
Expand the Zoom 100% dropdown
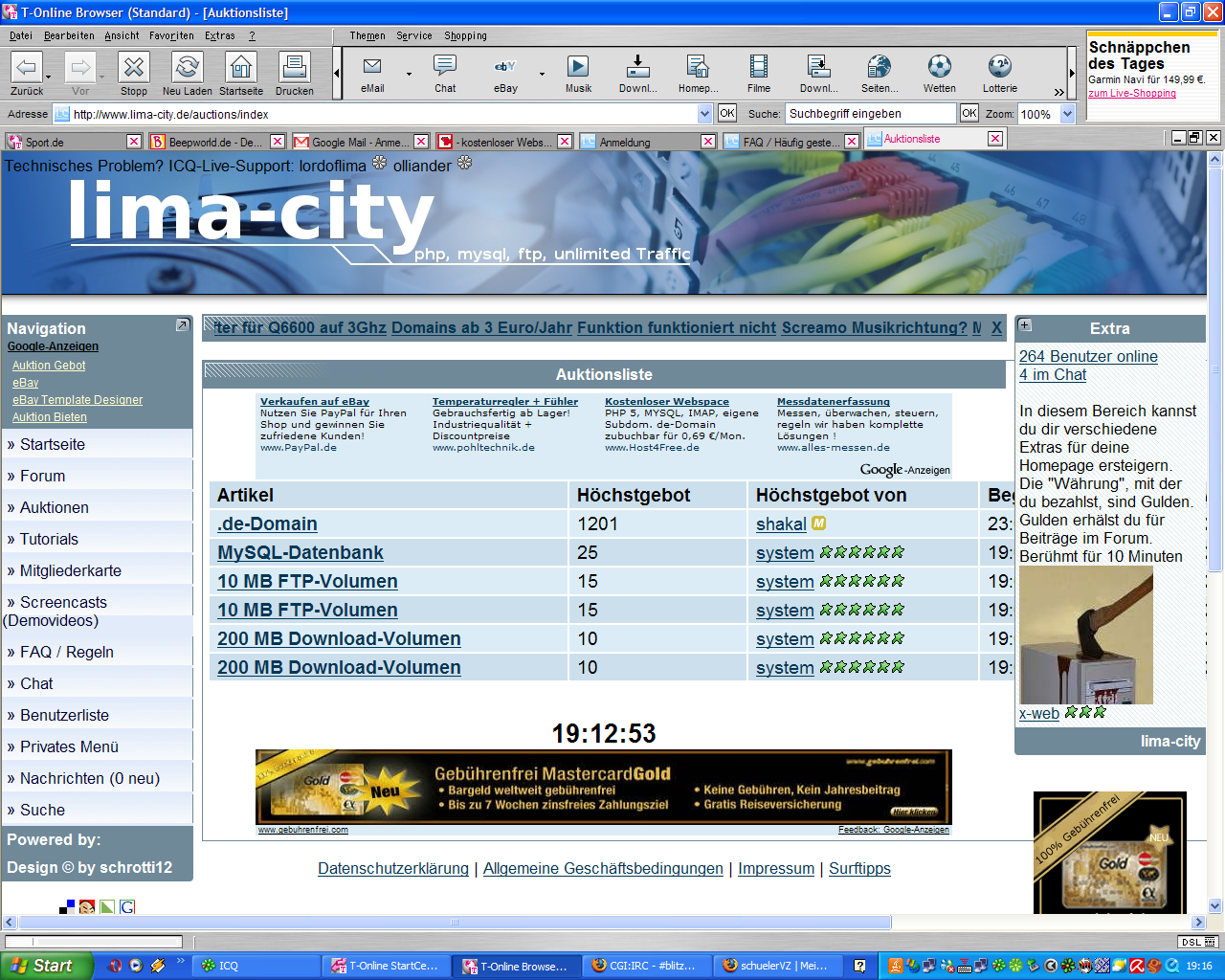point(1068,114)
